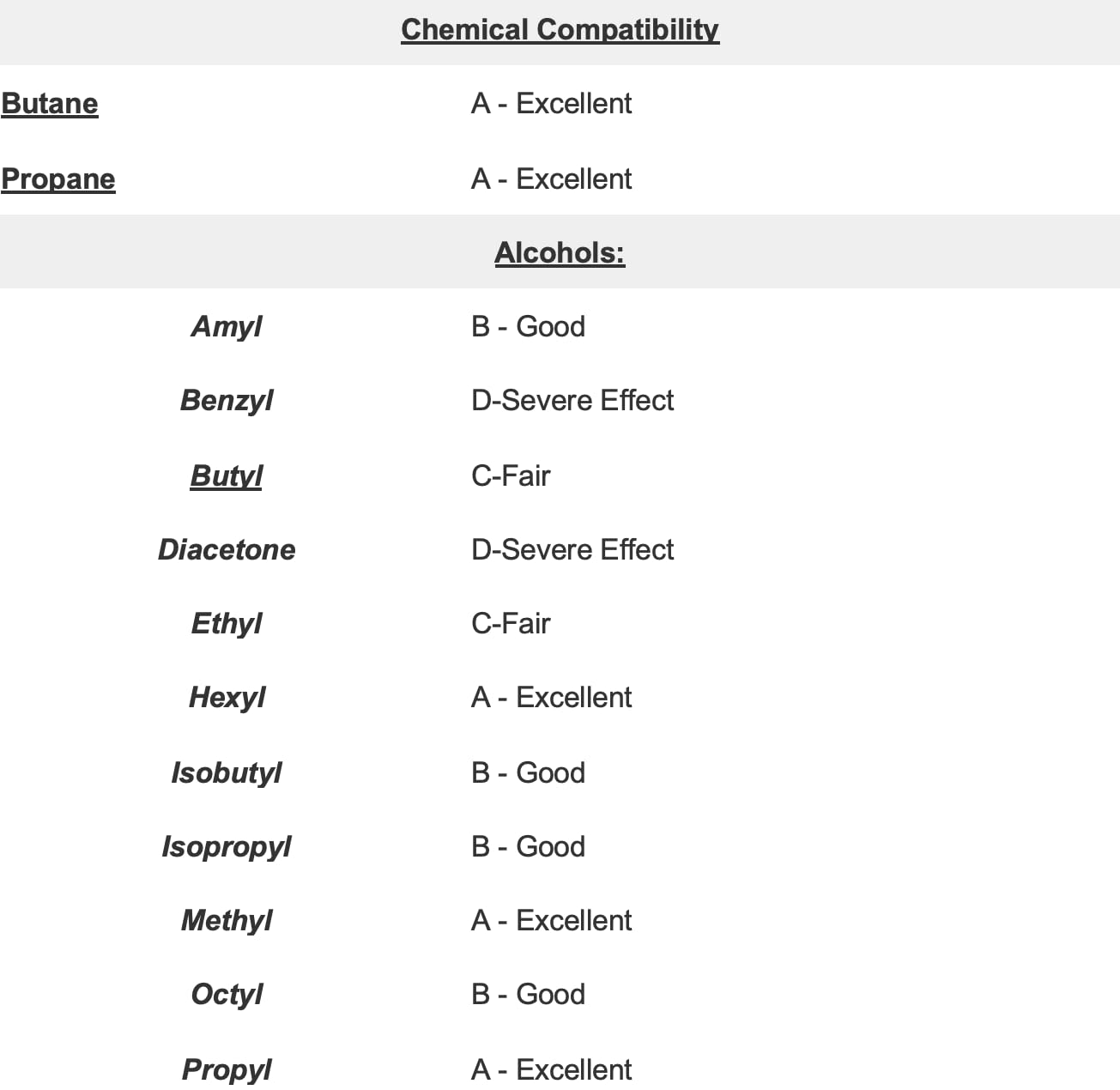Follow the underlined Butyl alcohol link
The height and width of the screenshot is (1090, 1120).
(227, 475)
